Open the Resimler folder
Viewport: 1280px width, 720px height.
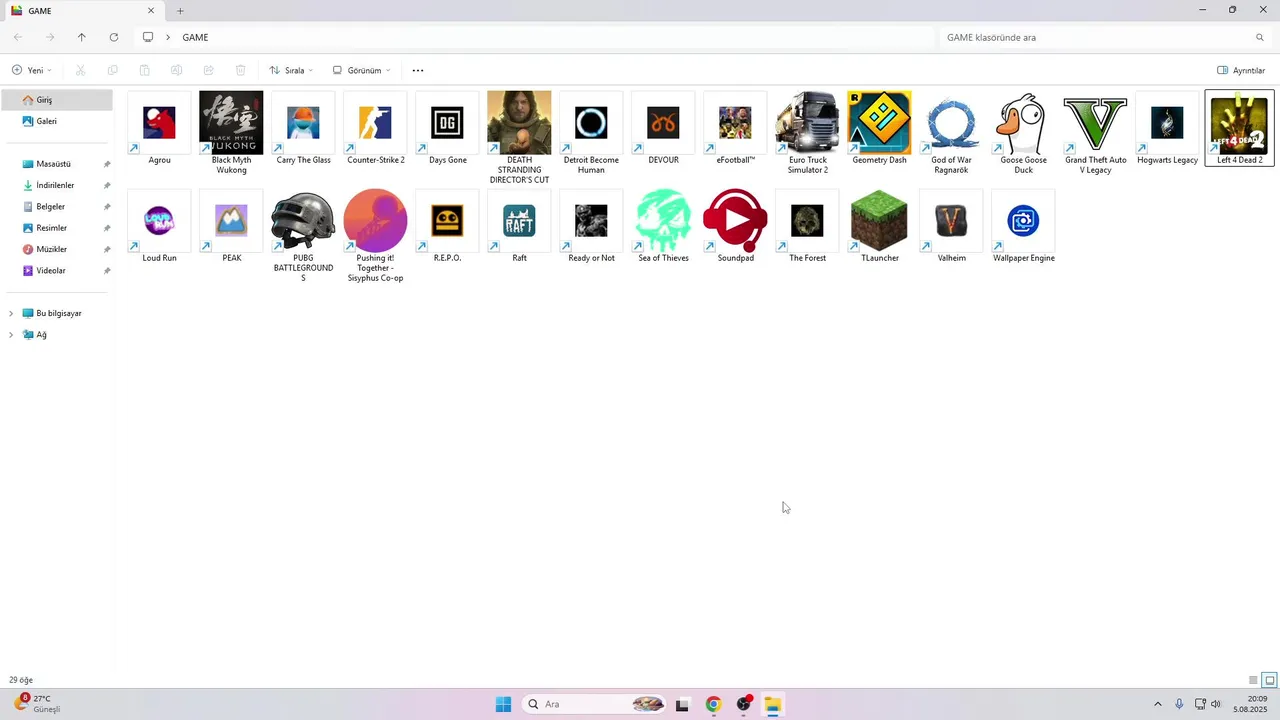tap(57, 228)
